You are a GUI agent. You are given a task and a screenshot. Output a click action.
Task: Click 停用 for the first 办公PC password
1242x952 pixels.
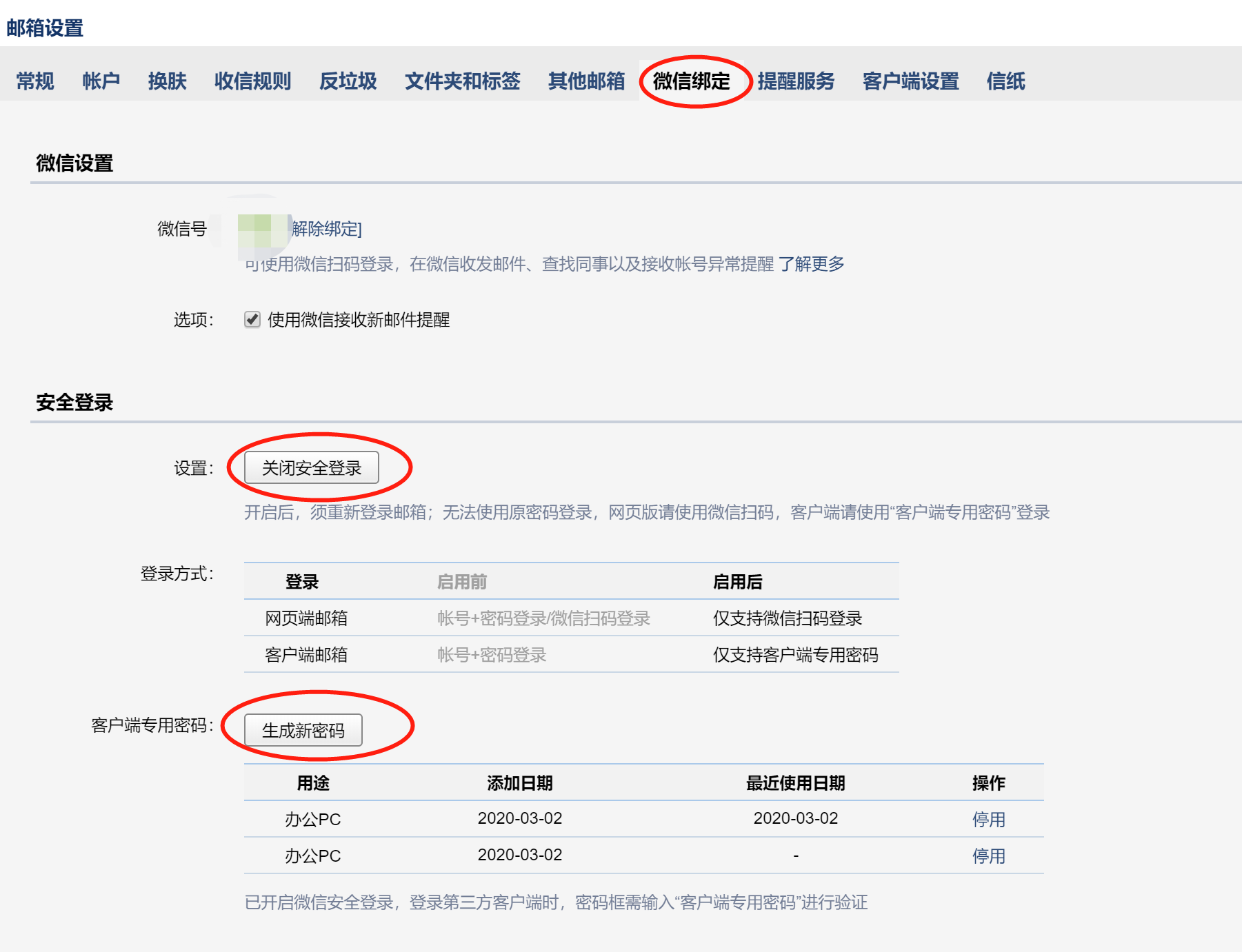click(x=988, y=819)
